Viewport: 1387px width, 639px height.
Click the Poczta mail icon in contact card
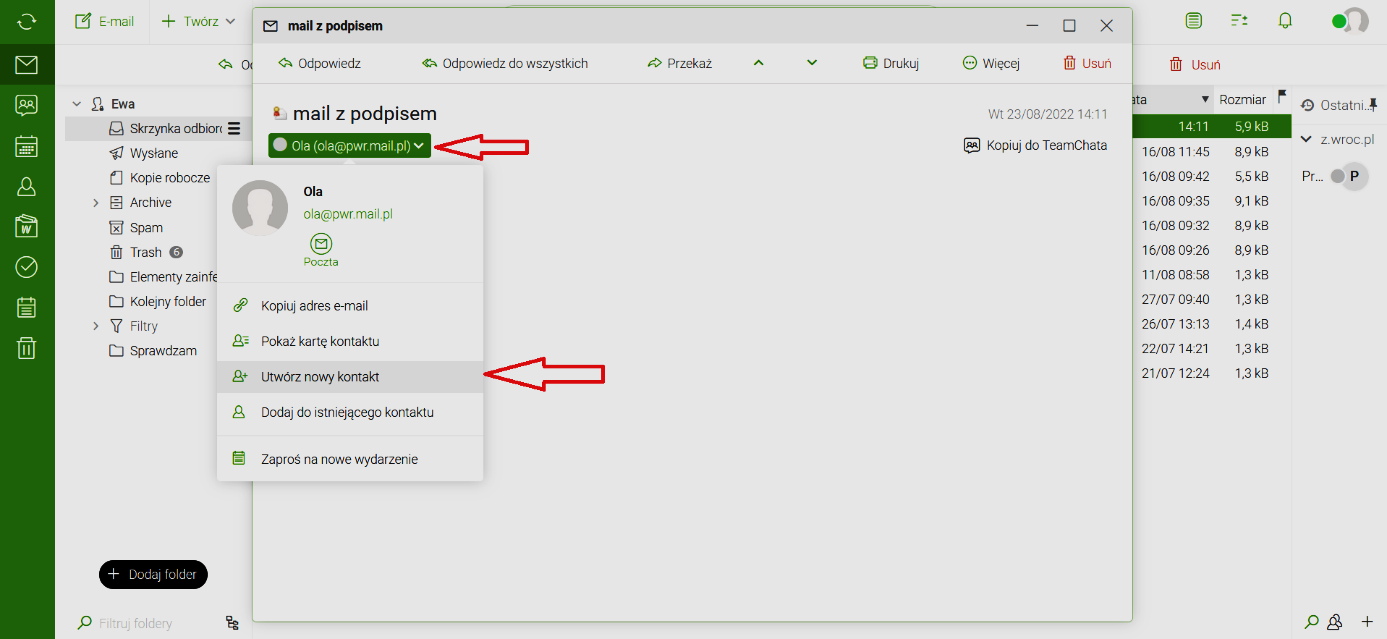(321, 244)
